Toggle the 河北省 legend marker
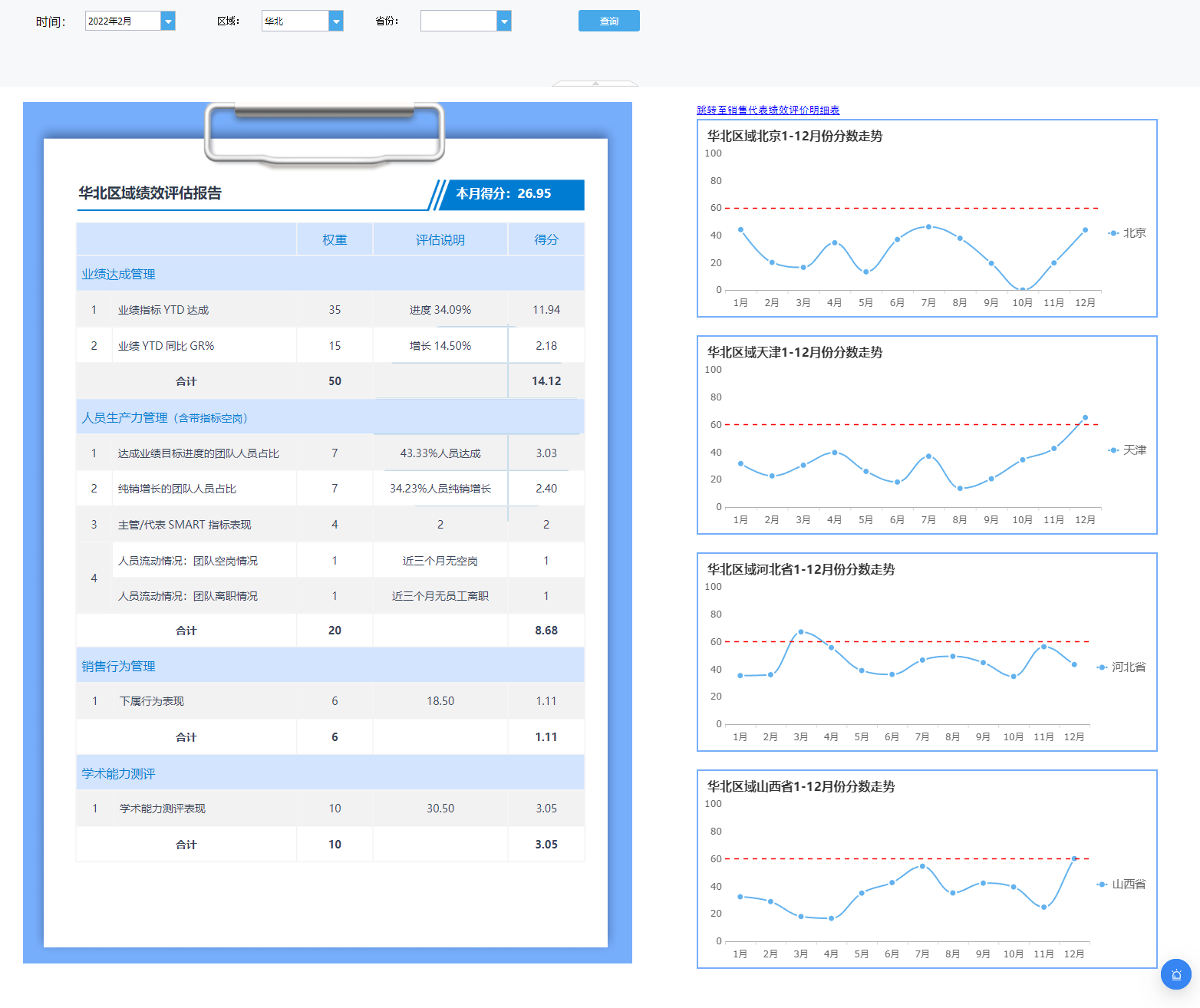 tap(1102, 667)
